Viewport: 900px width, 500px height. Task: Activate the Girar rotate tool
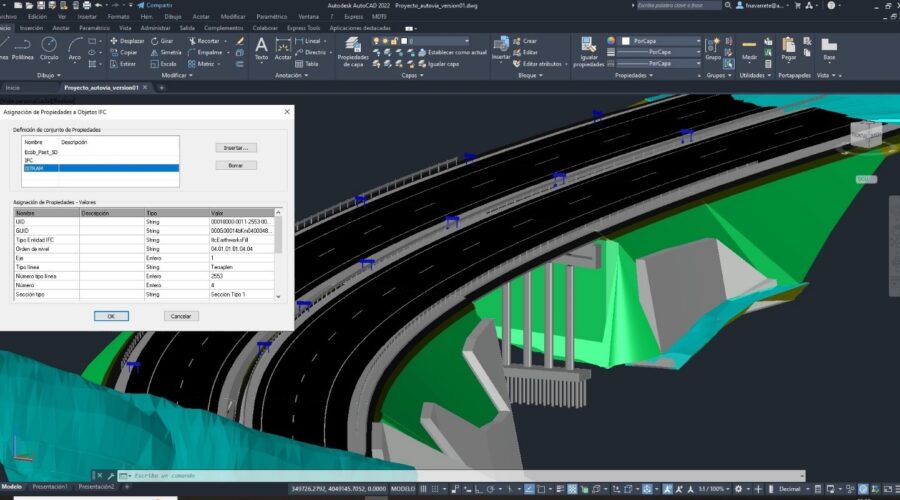(162, 41)
